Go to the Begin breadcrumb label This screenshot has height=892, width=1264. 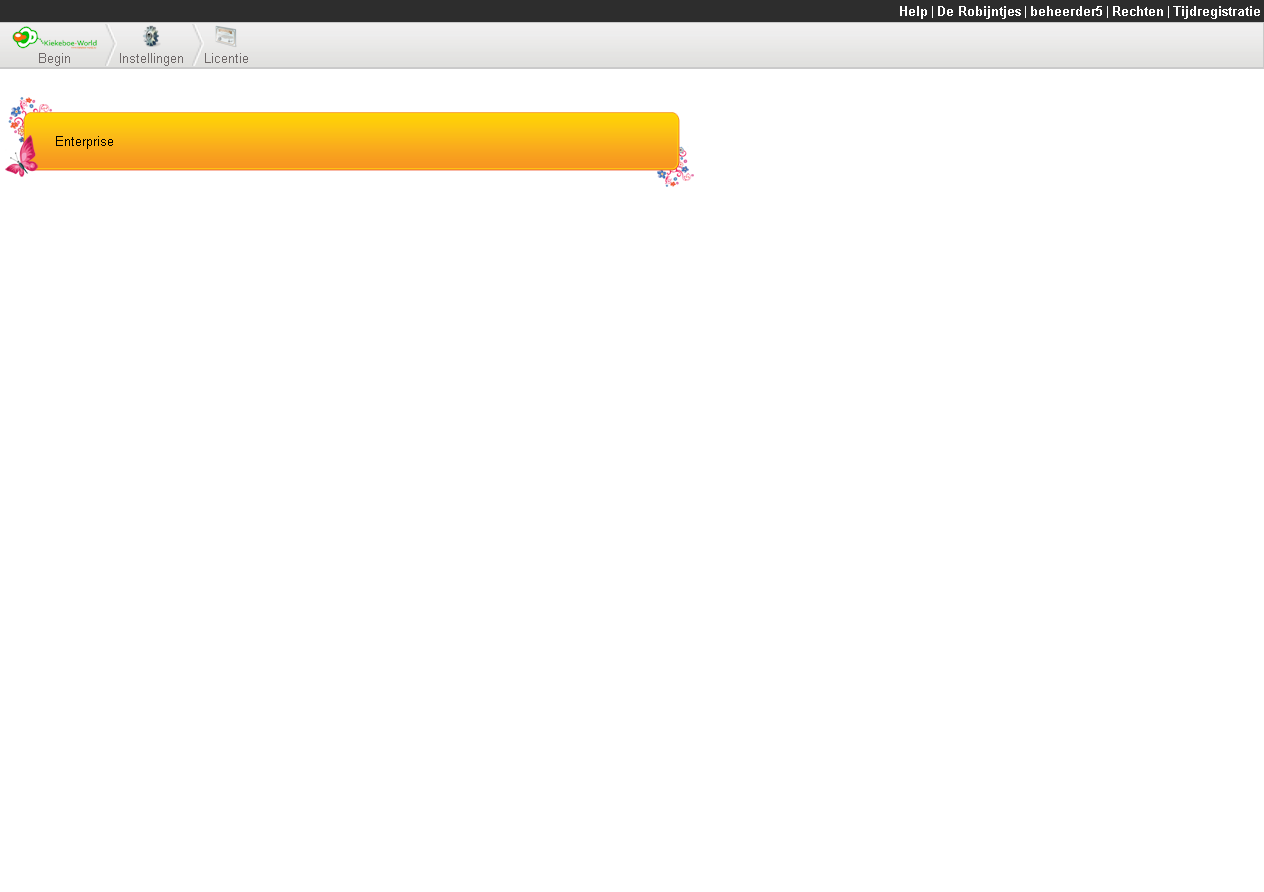point(54,59)
